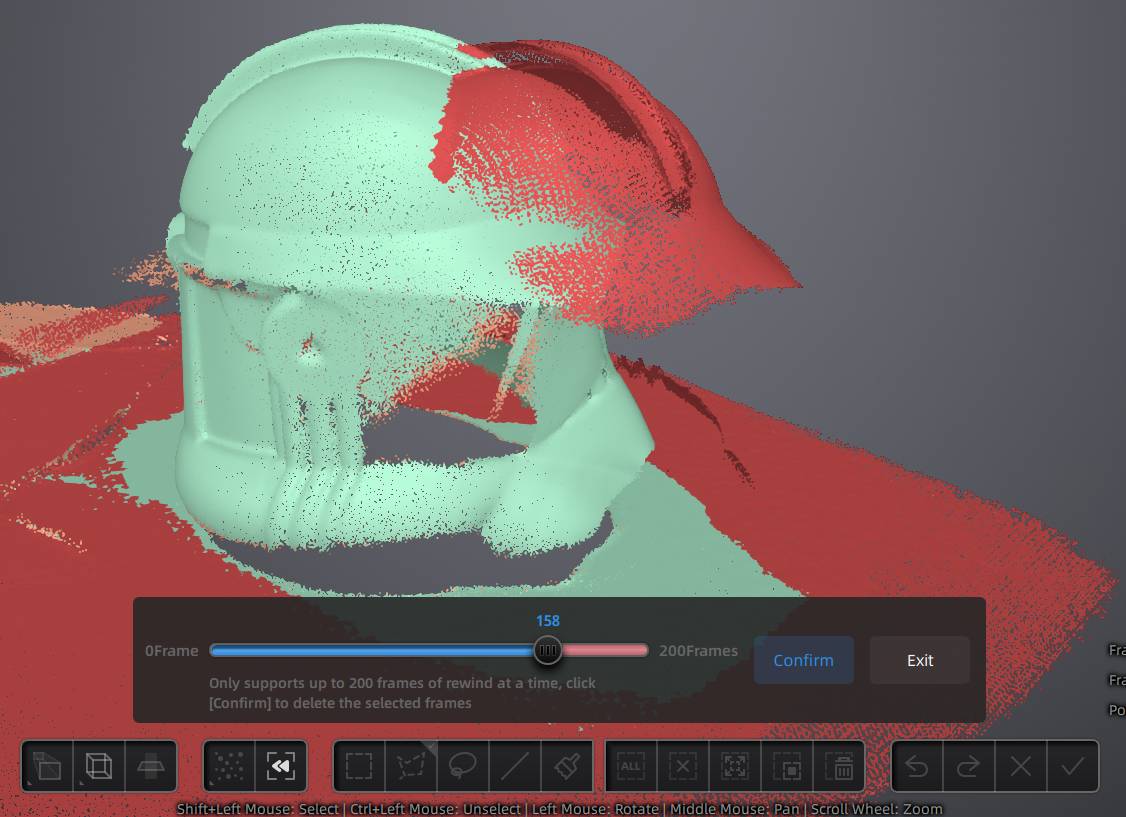Click the mouse shortcuts hint bar
This screenshot has height=817, width=1126.
pos(559,808)
